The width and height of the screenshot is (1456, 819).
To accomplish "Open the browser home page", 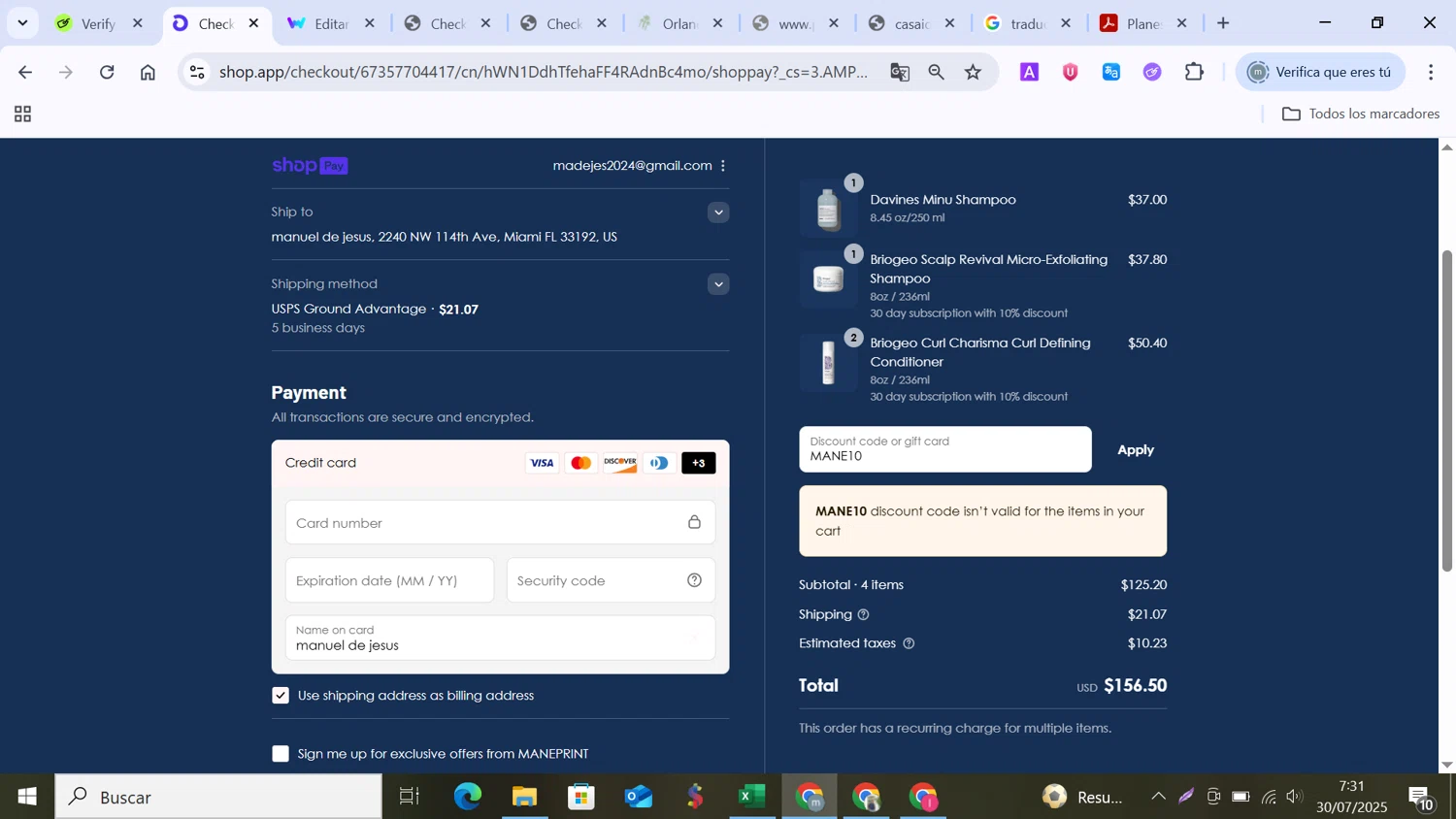I will point(148,72).
